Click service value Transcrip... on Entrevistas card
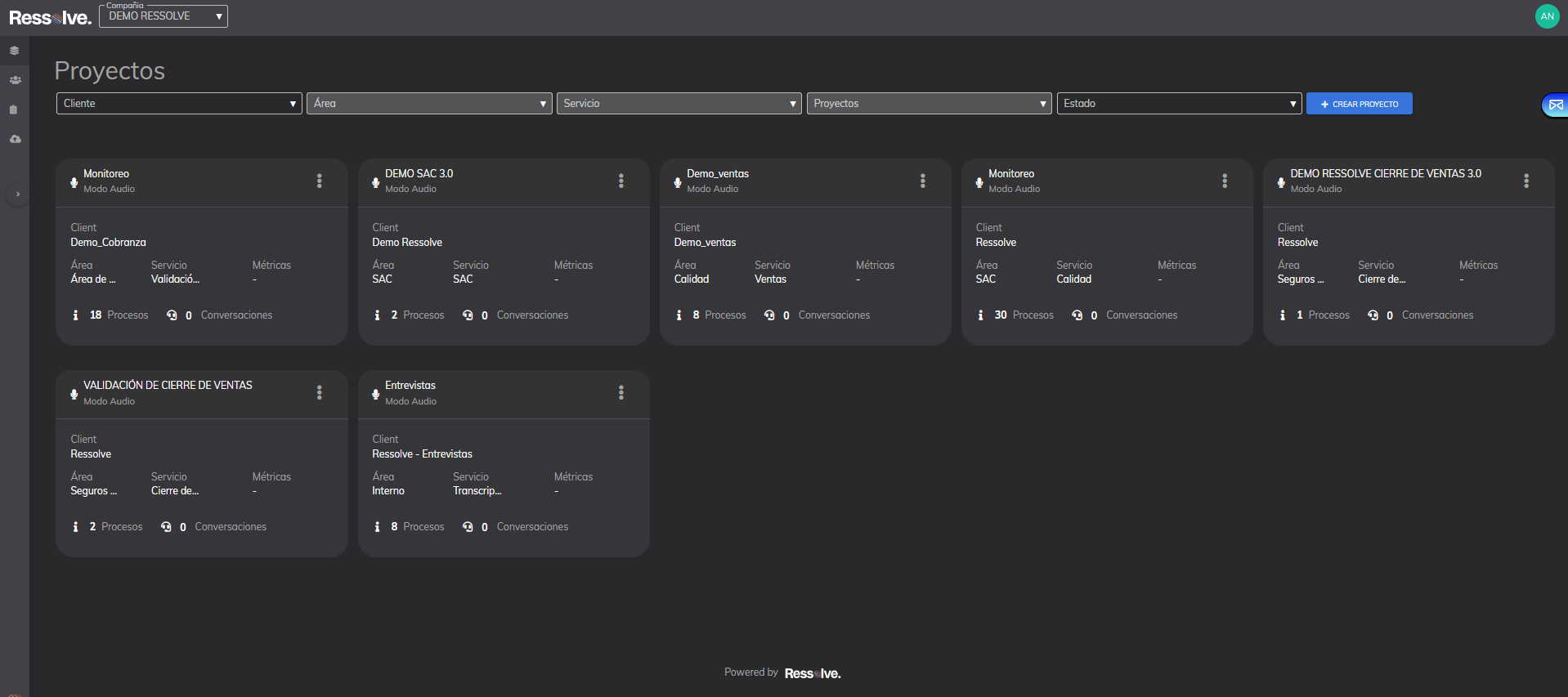1568x697 pixels. 477,491
